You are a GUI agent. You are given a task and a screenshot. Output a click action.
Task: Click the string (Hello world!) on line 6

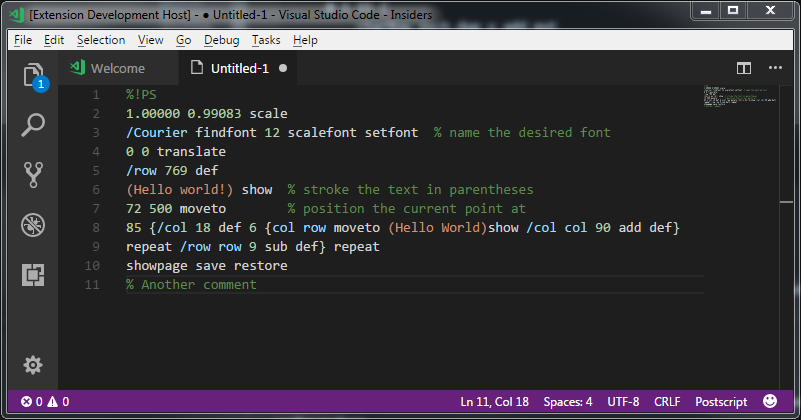point(179,190)
